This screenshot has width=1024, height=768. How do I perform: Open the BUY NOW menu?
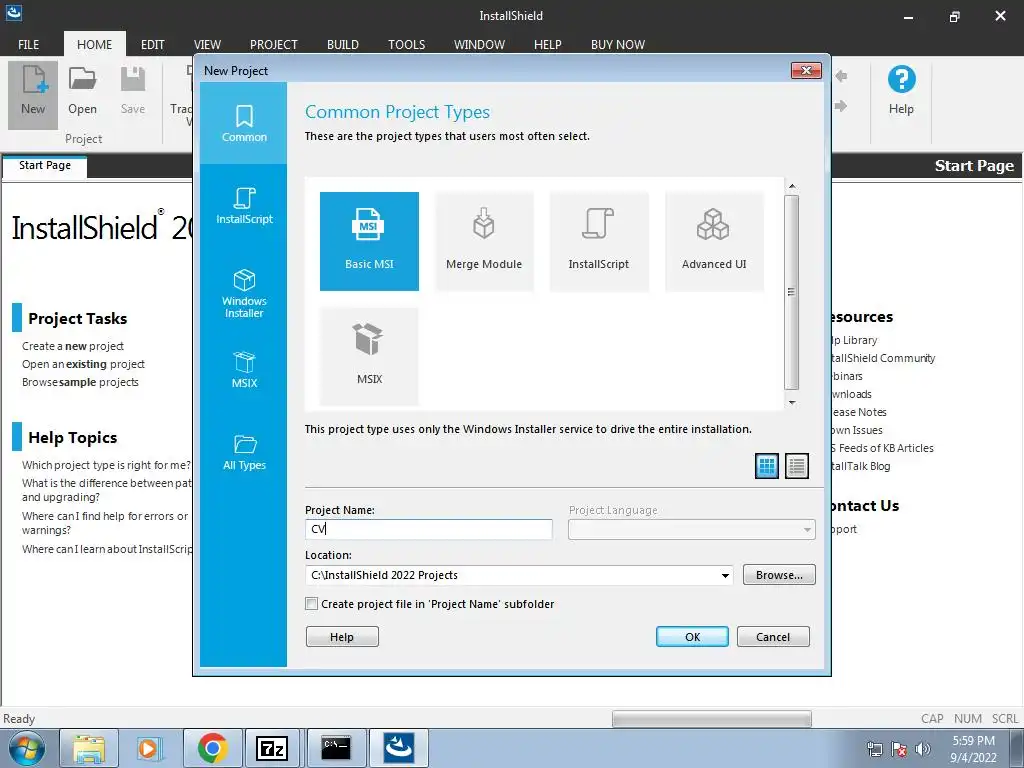pos(618,44)
